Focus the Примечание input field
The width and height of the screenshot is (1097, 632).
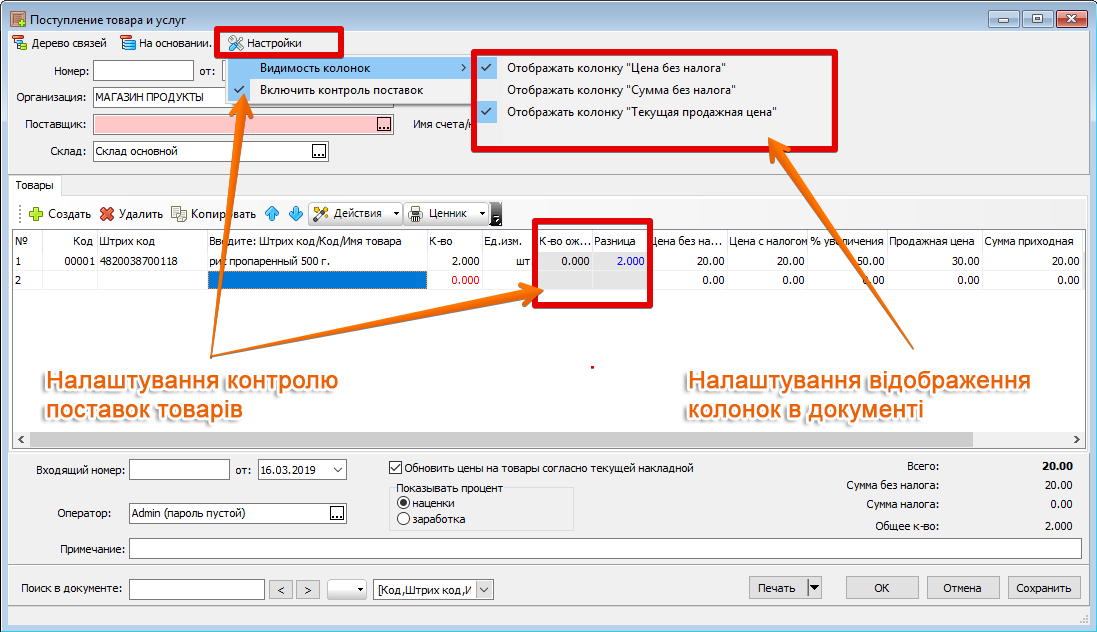605,549
